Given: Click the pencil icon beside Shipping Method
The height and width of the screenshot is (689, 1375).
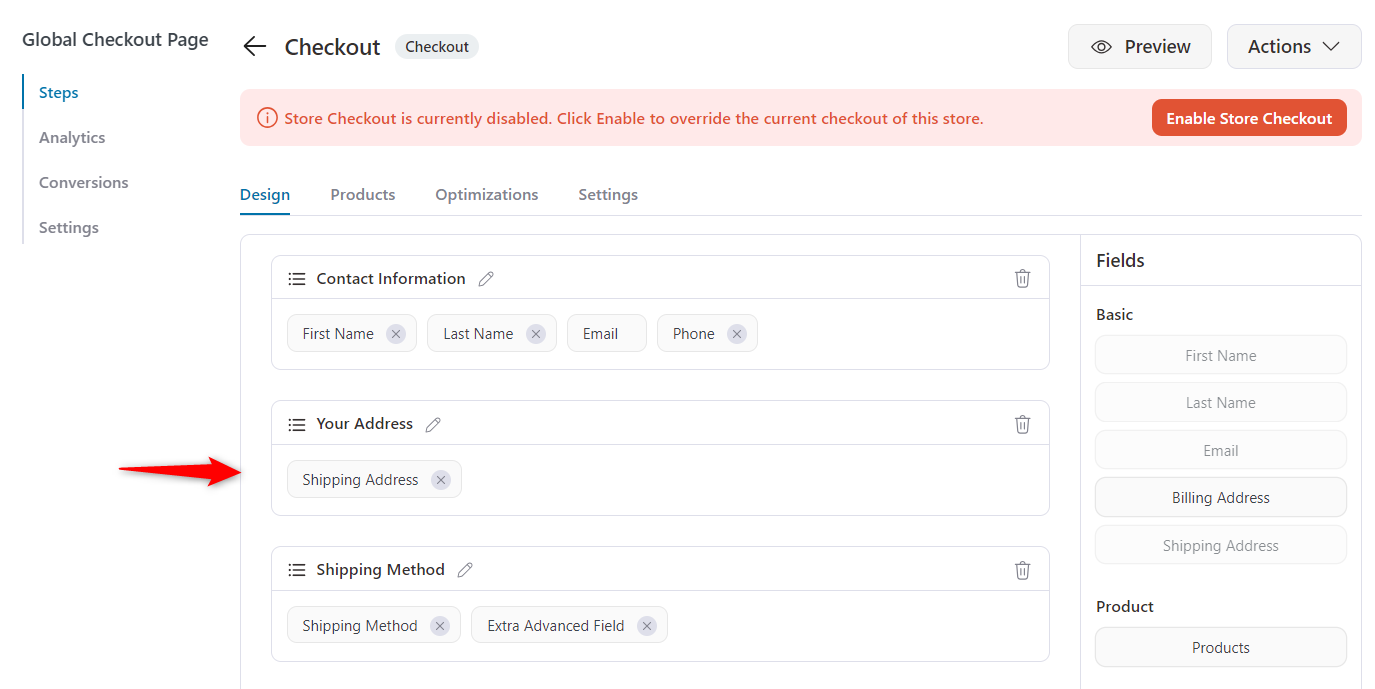Looking at the screenshot, I should point(465,570).
